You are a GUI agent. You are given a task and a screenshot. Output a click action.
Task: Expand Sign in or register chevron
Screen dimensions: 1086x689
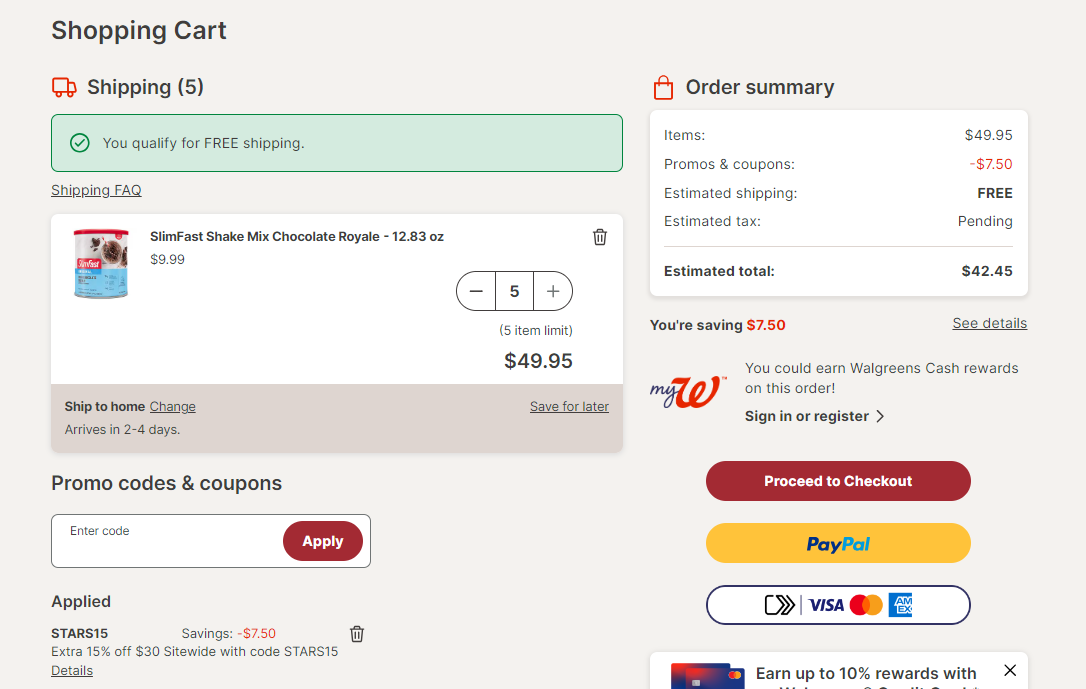click(x=880, y=416)
